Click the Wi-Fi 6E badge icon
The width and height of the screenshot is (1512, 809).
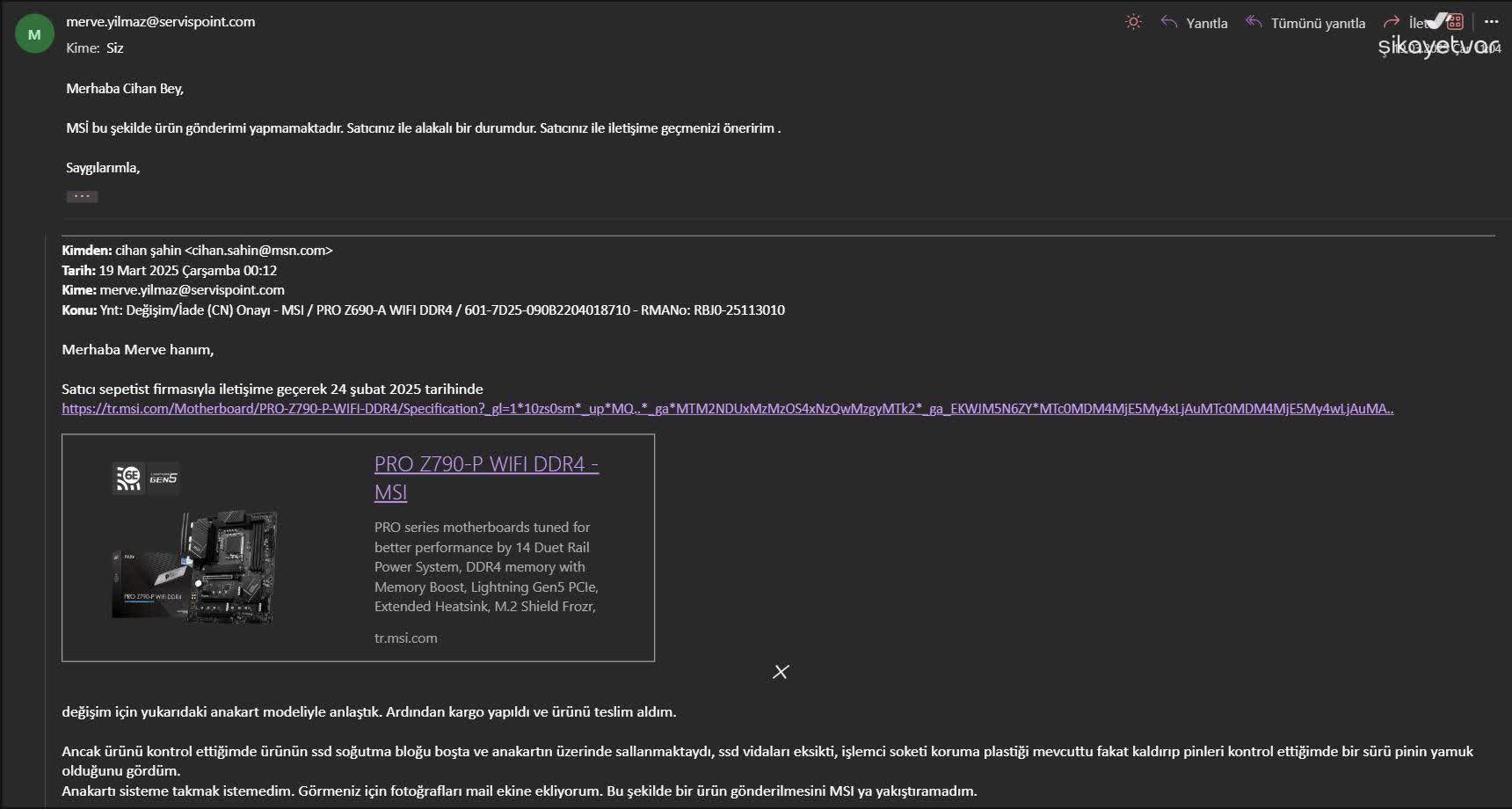[x=128, y=477]
